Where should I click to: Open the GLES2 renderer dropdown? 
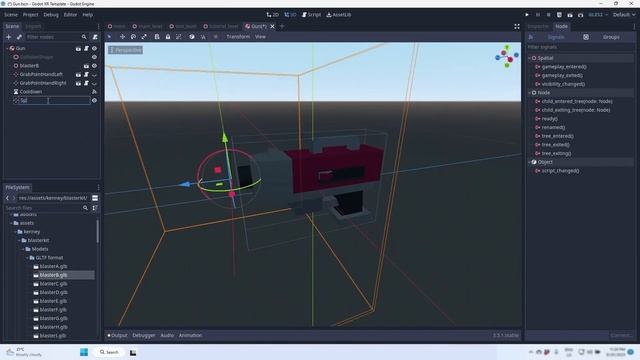[598, 15]
